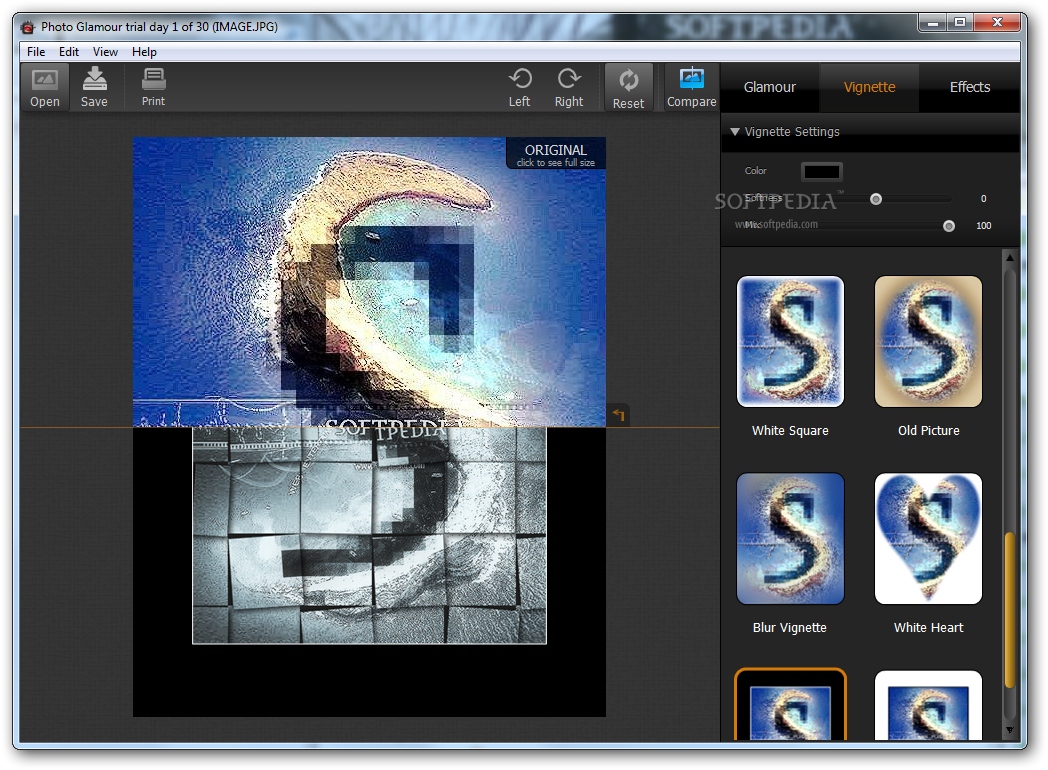Image resolution: width=1048 pixels, height=770 pixels.
Task: Open the Help menu
Action: 144,51
